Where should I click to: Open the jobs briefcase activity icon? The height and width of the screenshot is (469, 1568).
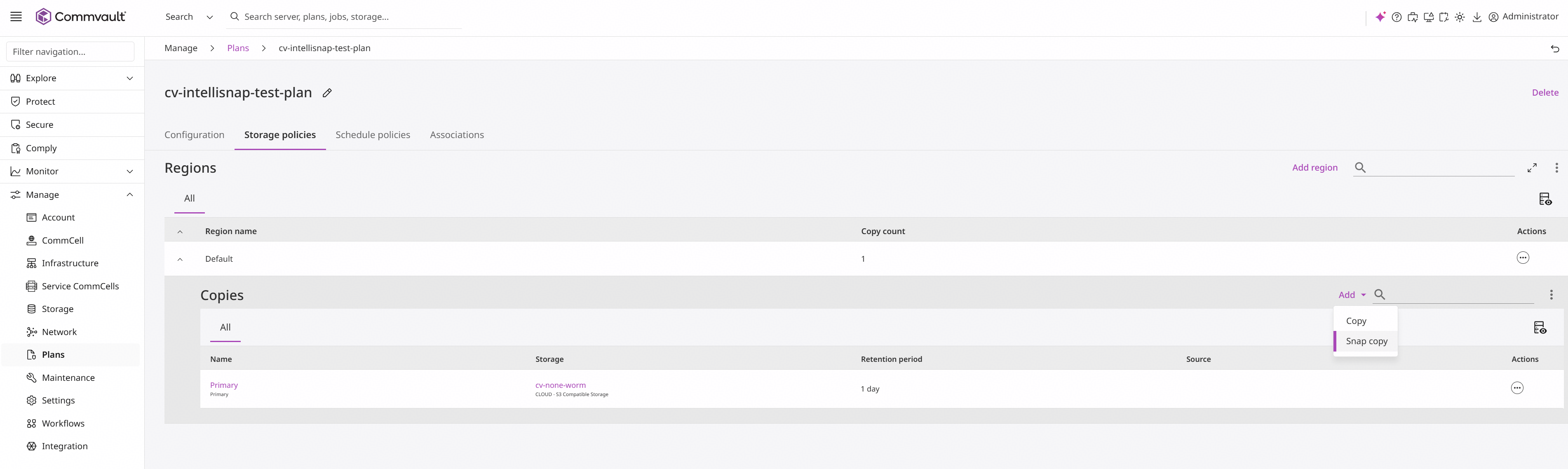click(x=1413, y=17)
